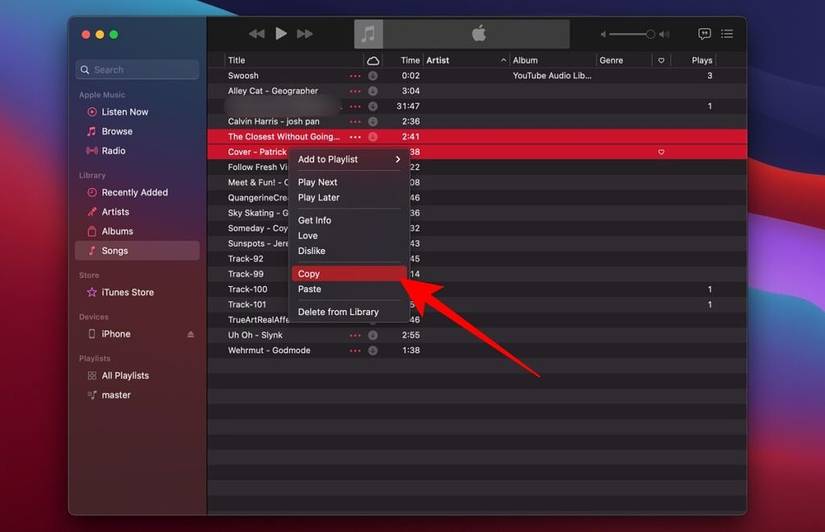Select the Track-99 song row
Viewport: 825px width, 532px height.
[477, 274]
